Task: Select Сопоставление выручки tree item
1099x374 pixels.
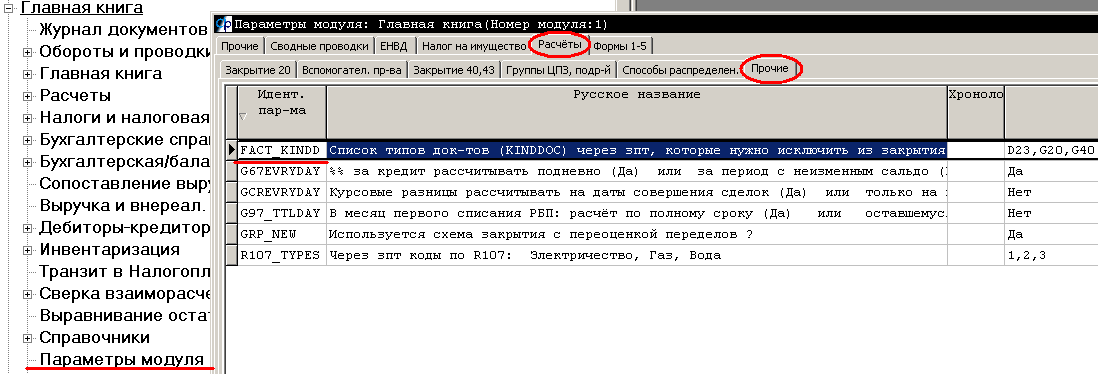Action: pyautogui.click(x=125, y=184)
